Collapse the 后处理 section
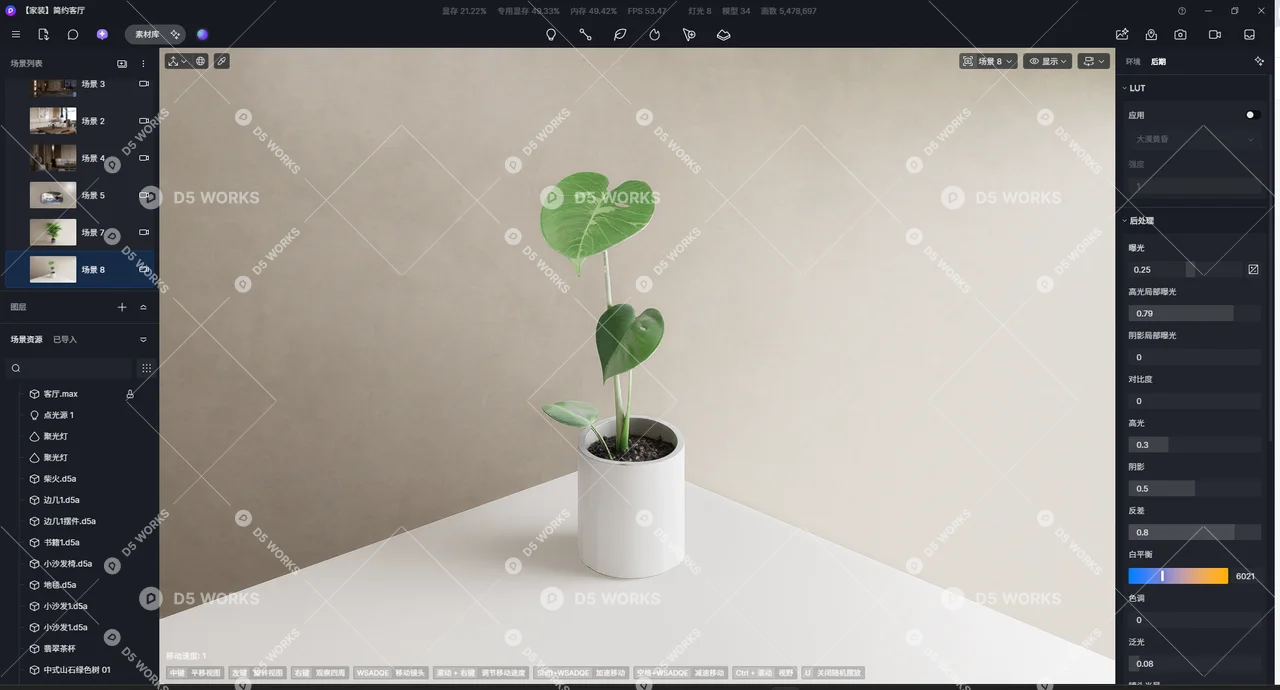The image size is (1280, 690). coord(1124,220)
